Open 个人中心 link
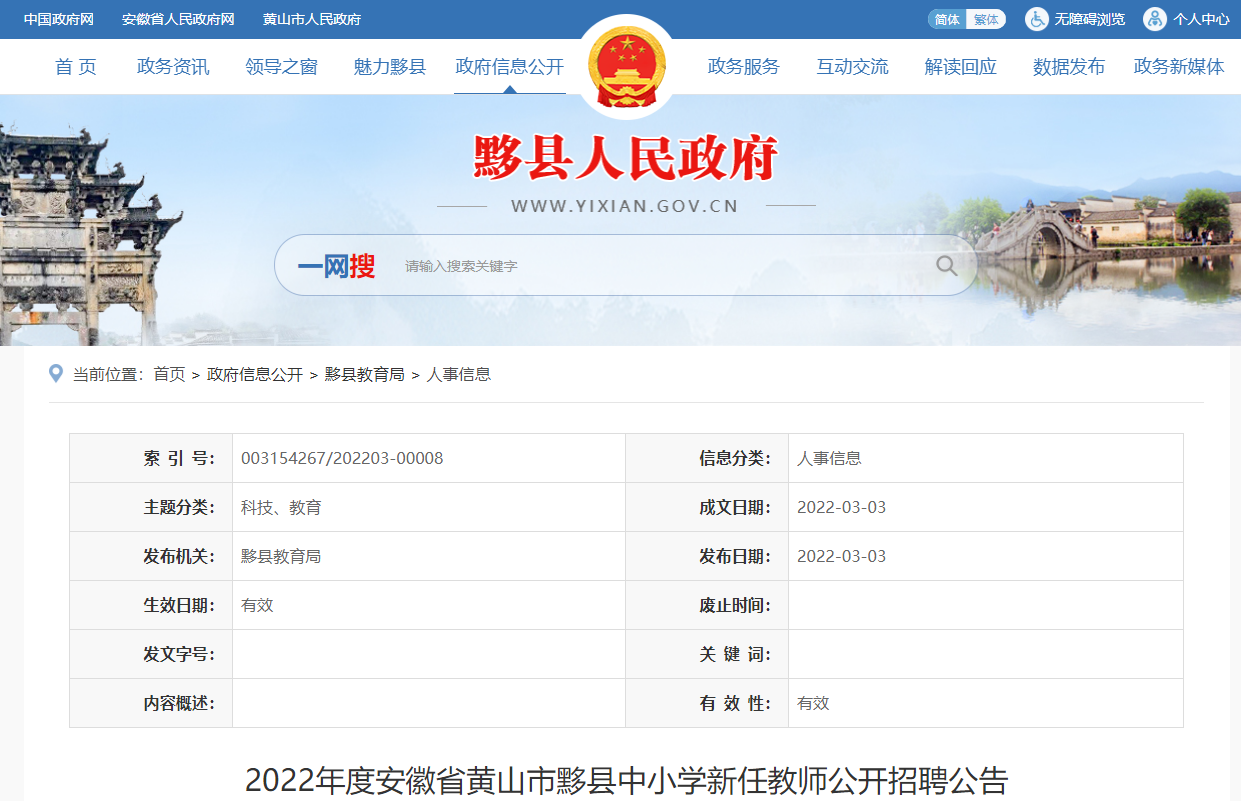 tap(1201, 19)
